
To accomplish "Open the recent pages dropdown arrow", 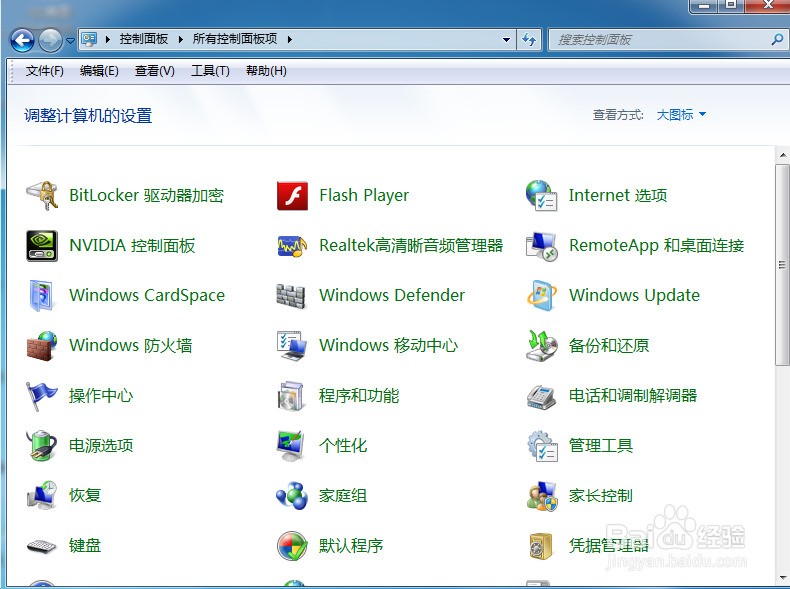I will point(70,40).
